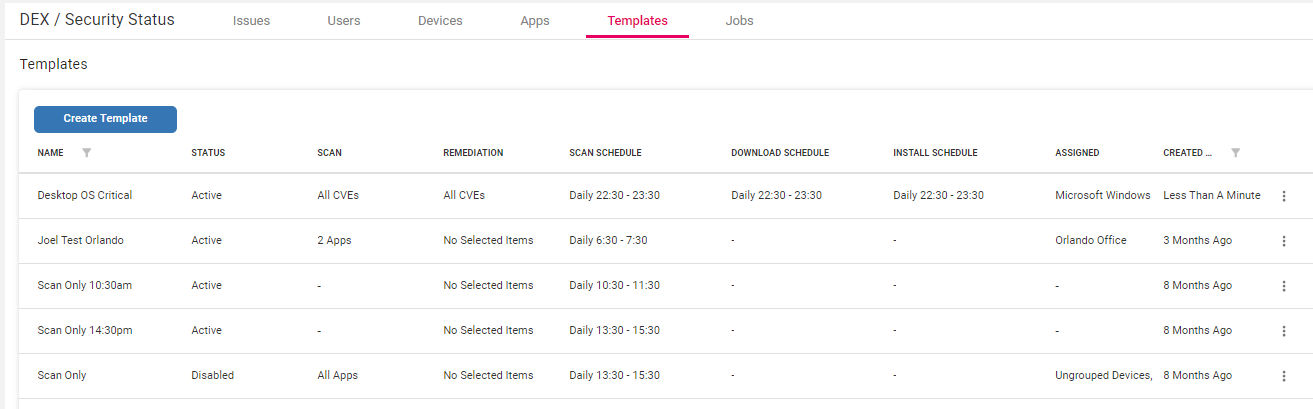Switch to the Issues tab

click(251, 20)
